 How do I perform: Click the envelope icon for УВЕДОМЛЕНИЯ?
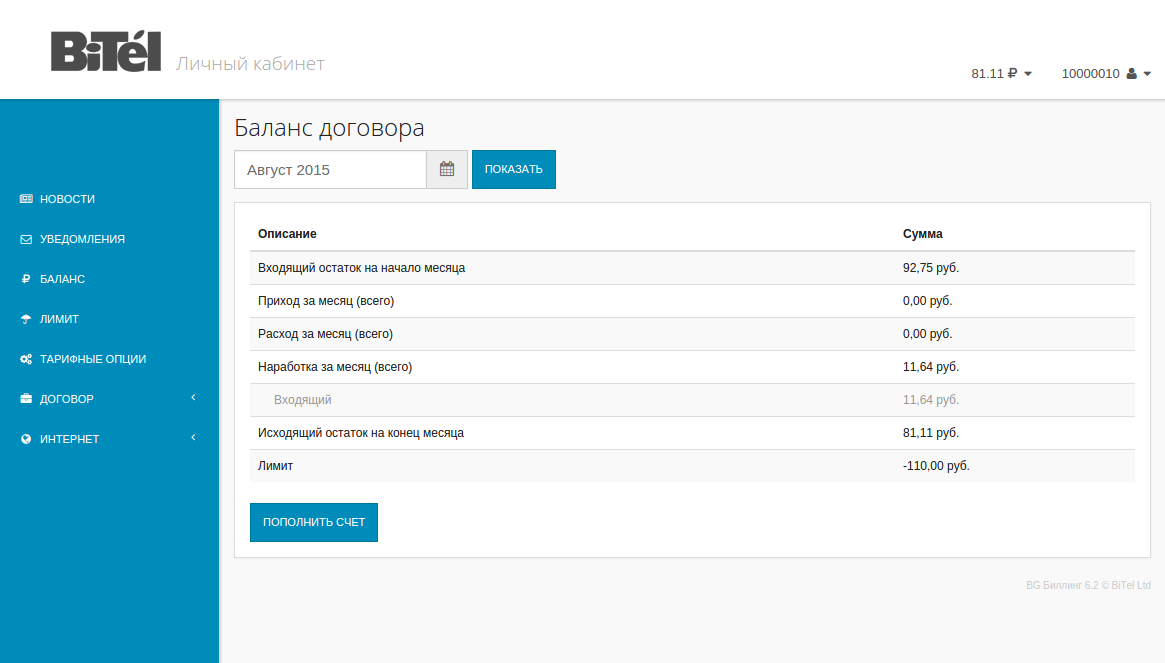pos(24,239)
